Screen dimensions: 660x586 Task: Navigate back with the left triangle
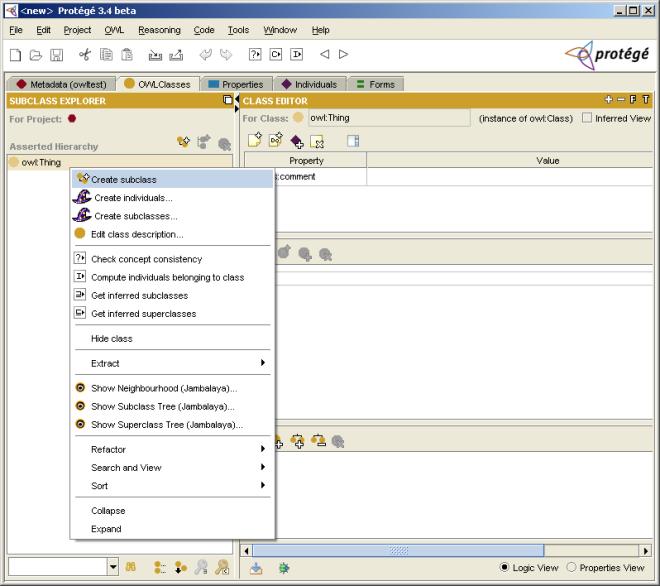coord(325,54)
